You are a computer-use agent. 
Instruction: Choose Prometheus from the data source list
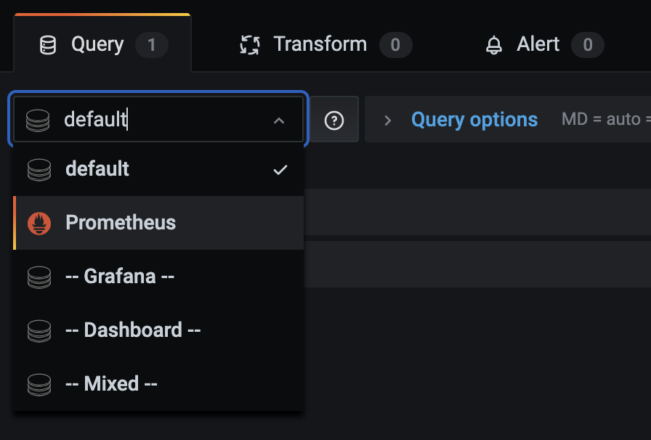[x=121, y=223]
